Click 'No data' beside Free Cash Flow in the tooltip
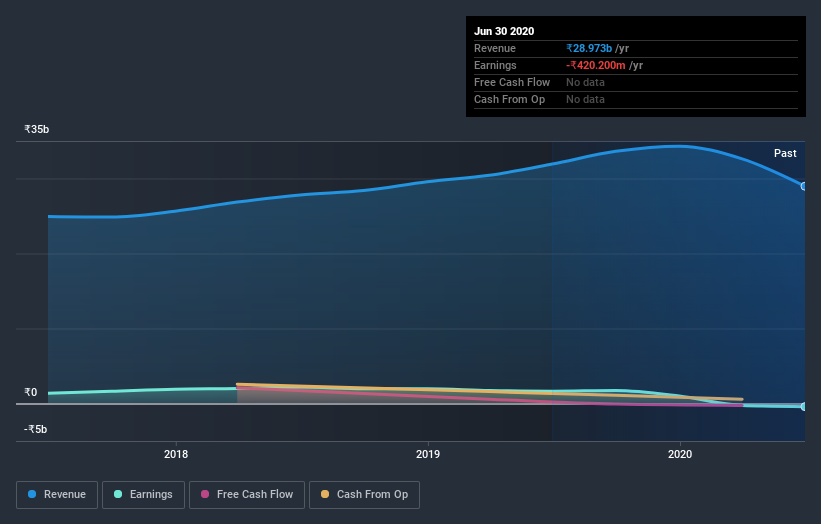Screen dimensions: 821x524 [585, 82]
